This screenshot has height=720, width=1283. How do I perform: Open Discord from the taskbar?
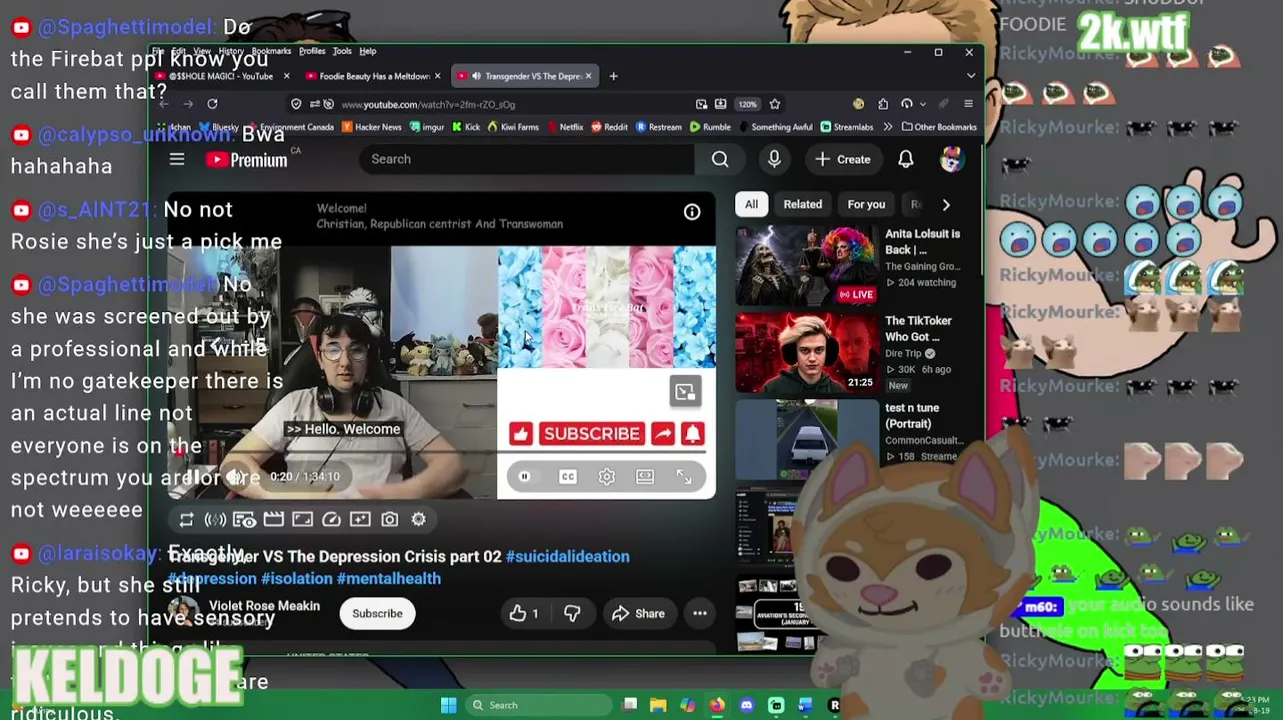click(x=746, y=705)
